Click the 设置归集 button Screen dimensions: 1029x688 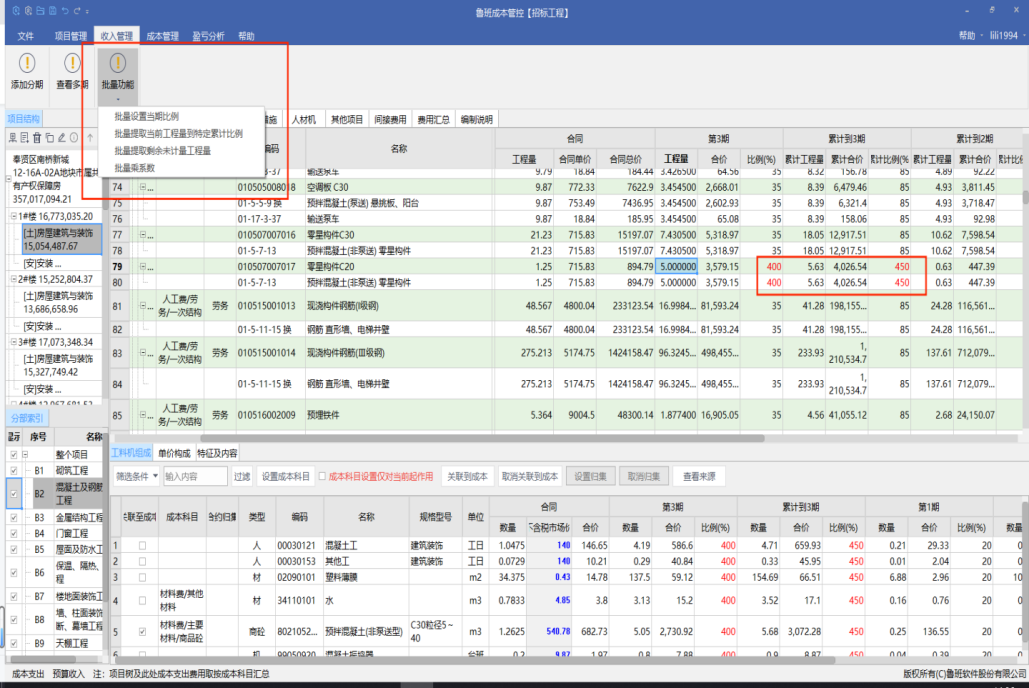point(590,477)
